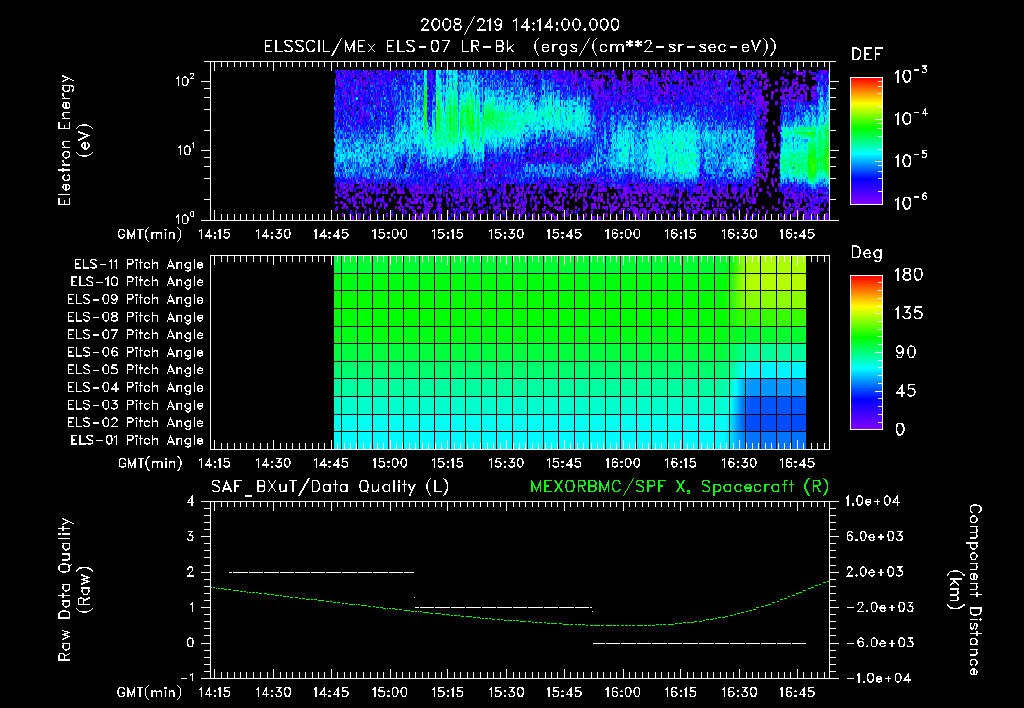
Task: Click the 45 value on Deg scale
Action: 905,391
